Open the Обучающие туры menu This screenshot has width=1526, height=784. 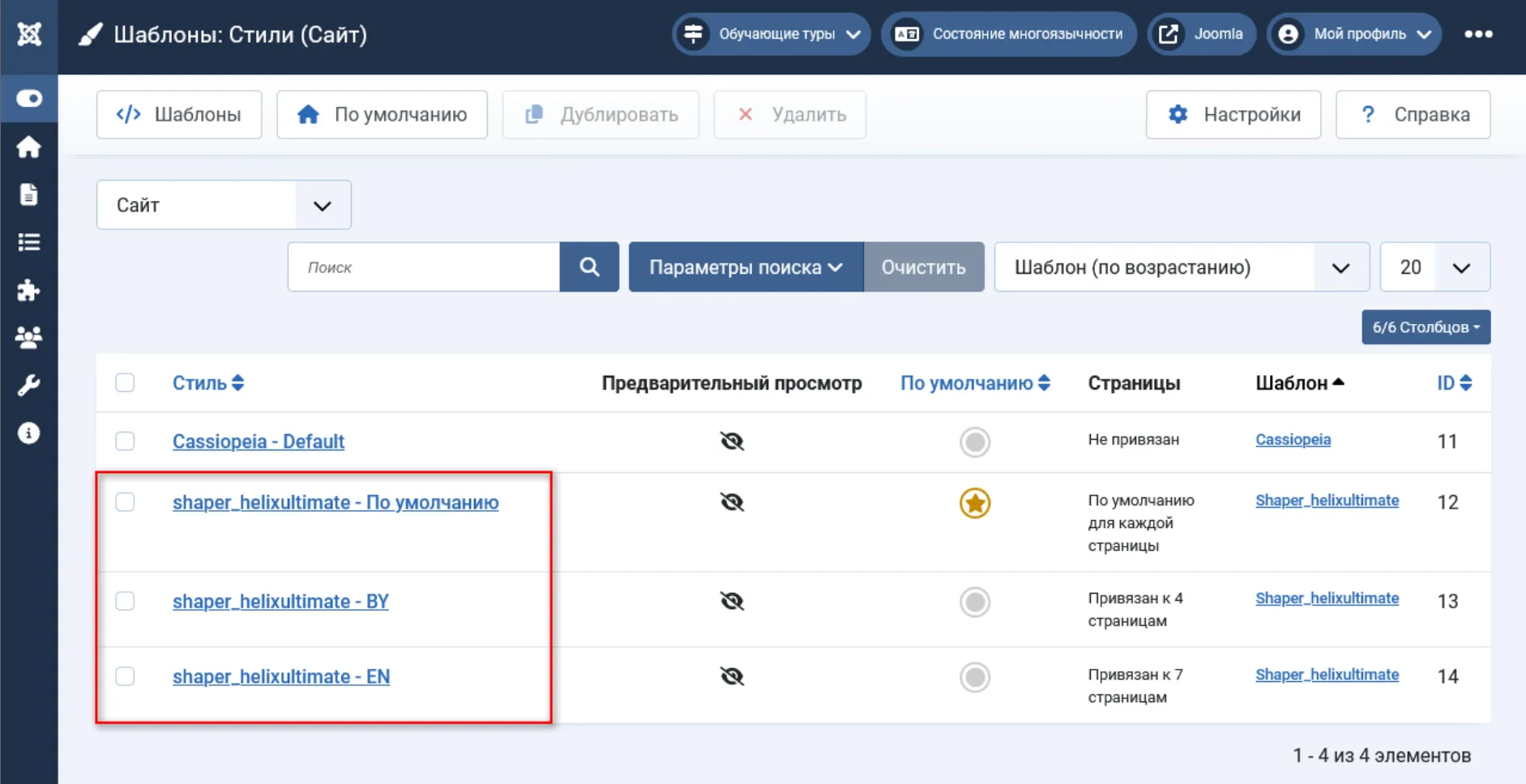point(772,34)
